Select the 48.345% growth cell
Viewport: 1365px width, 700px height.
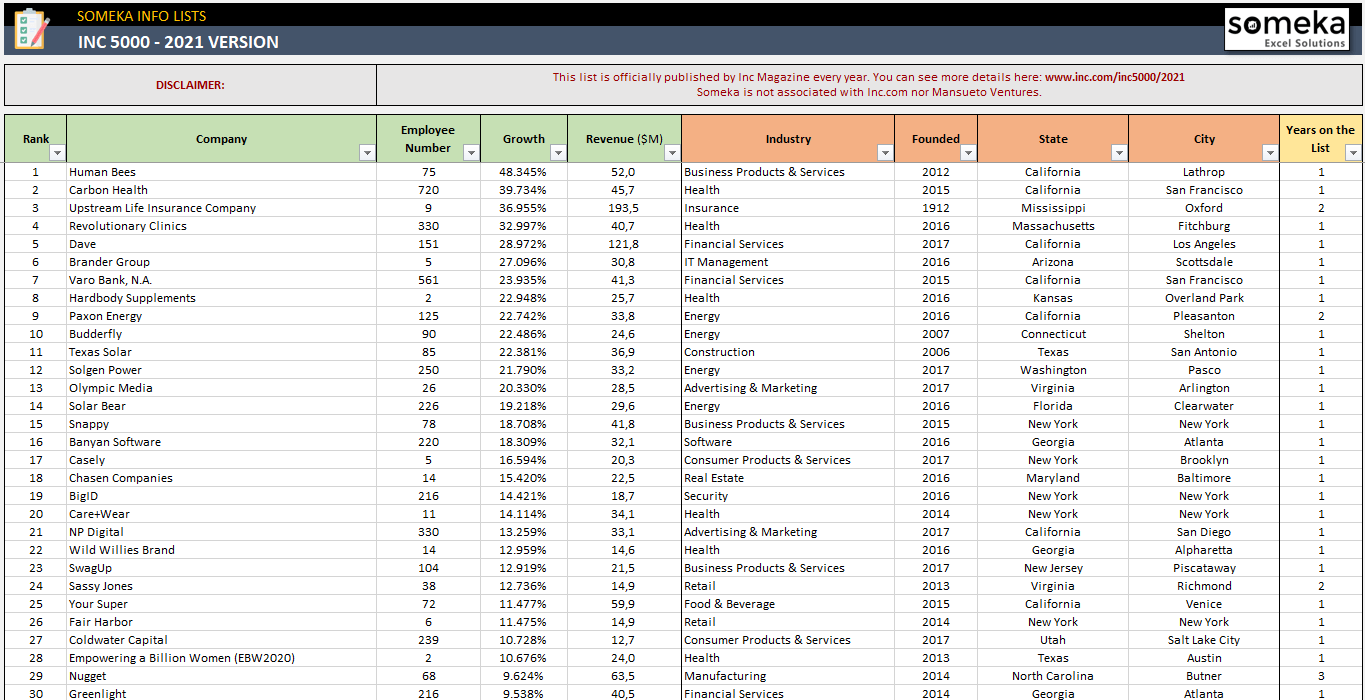coord(524,172)
